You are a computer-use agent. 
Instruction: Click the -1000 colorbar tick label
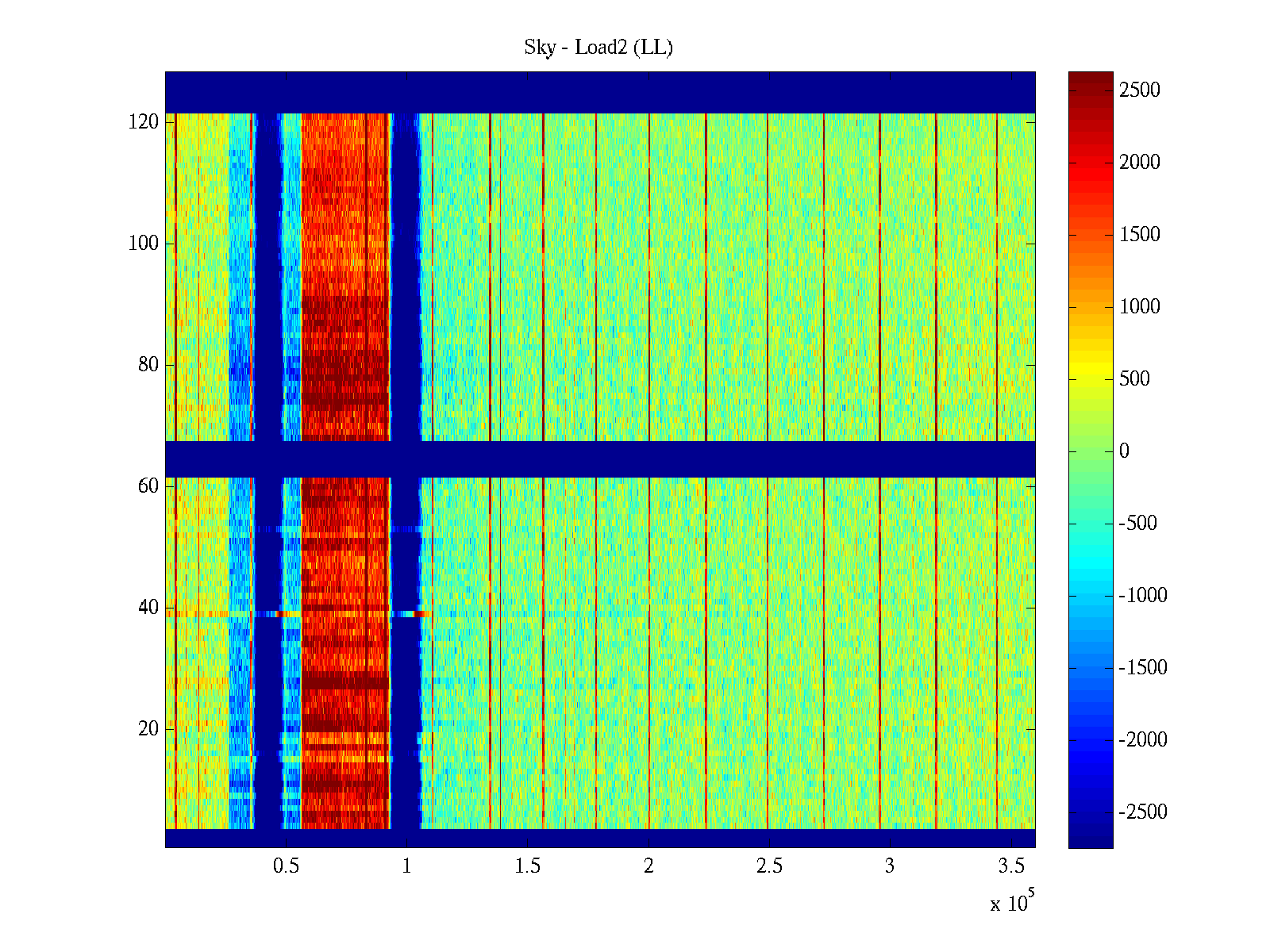coord(1142,596)
